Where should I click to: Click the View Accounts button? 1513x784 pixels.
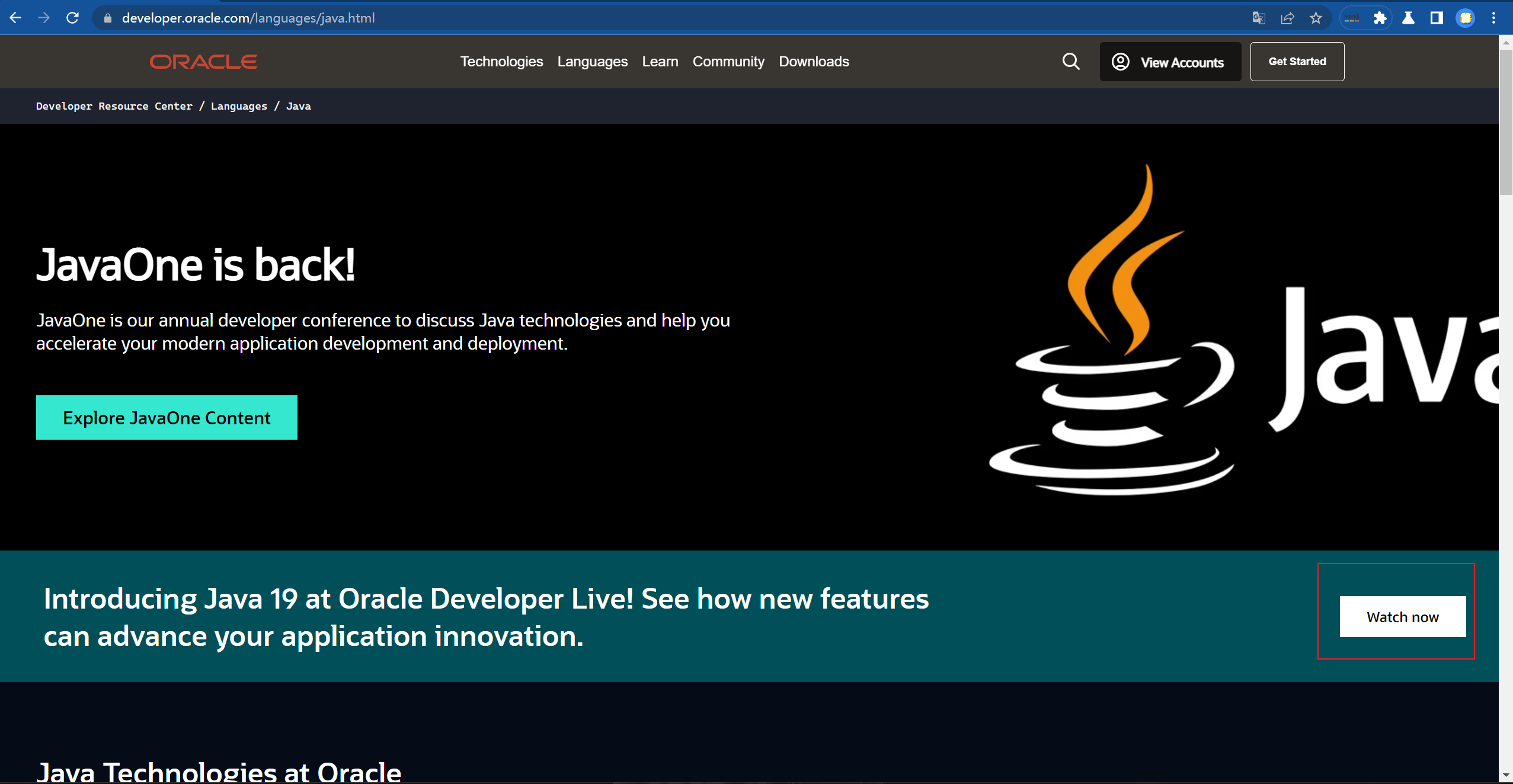coord(1170,62)
